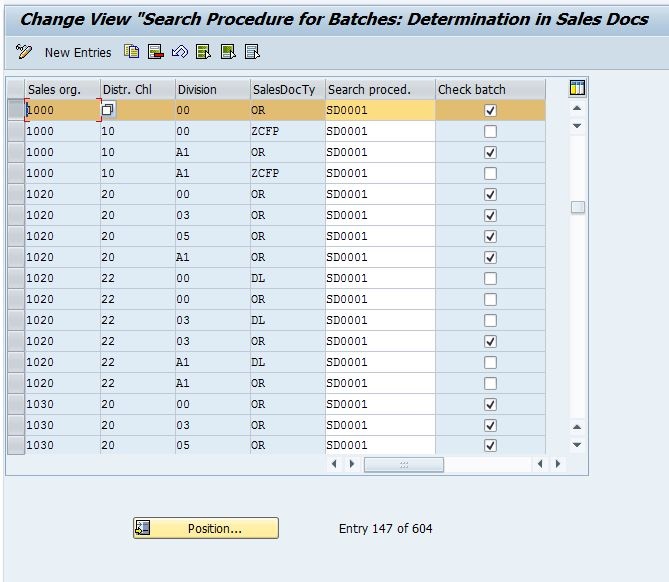Select row 1000 10 00 ZCFP via its row selector
Image resolution: width=669 pixels, height=582 pixels.
(x=16, y=131)
